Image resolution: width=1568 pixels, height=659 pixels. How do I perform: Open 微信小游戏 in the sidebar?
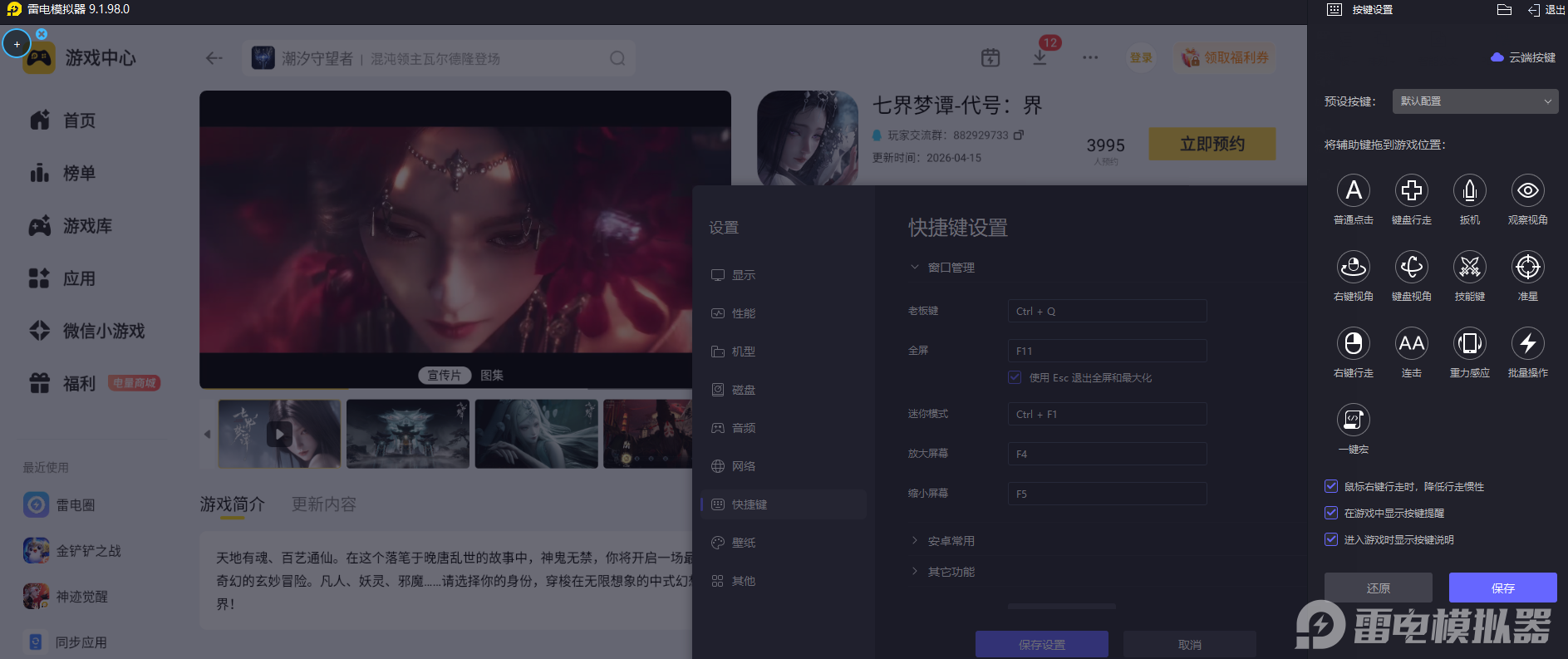click(87, 331)
